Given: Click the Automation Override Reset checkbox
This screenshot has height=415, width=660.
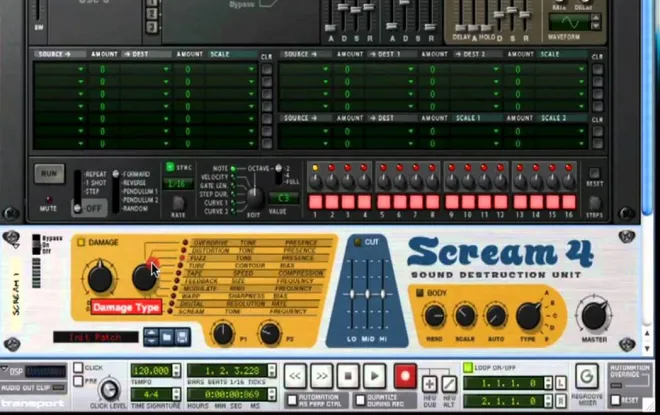Looking at the screenshot, I should click(x=615, y=399).
